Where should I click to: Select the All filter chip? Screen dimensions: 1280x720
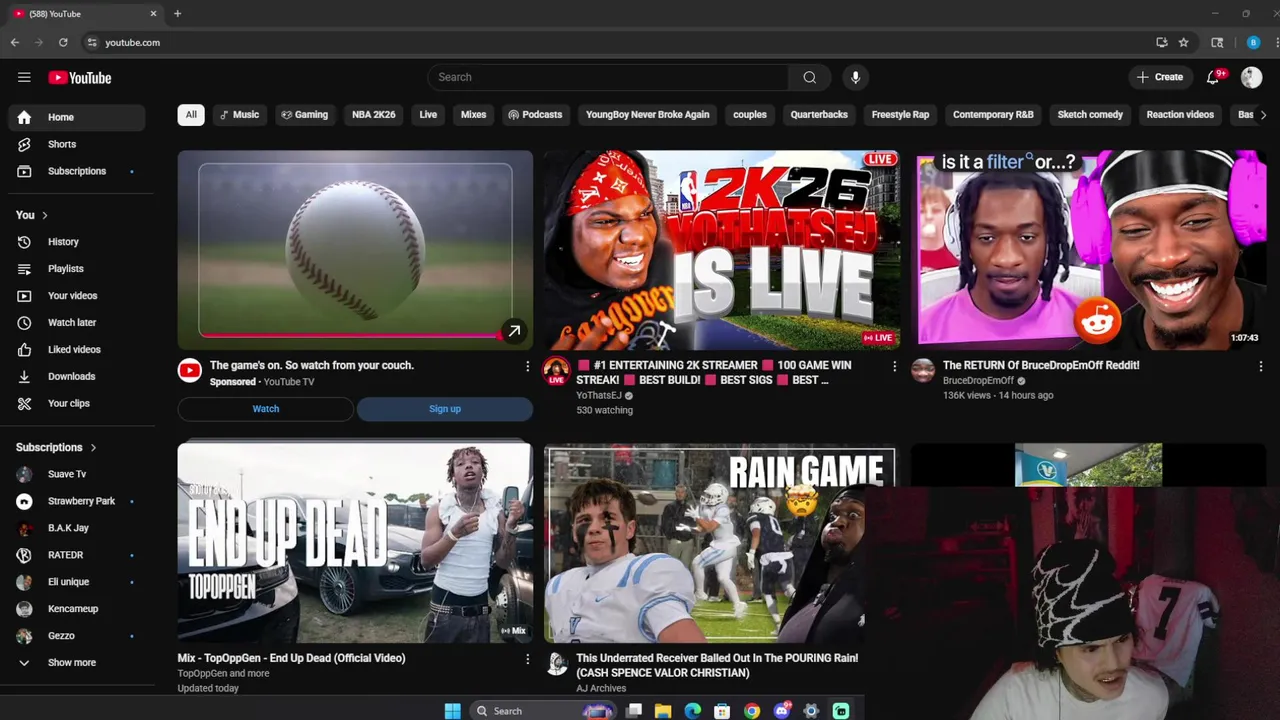point(191,115)
